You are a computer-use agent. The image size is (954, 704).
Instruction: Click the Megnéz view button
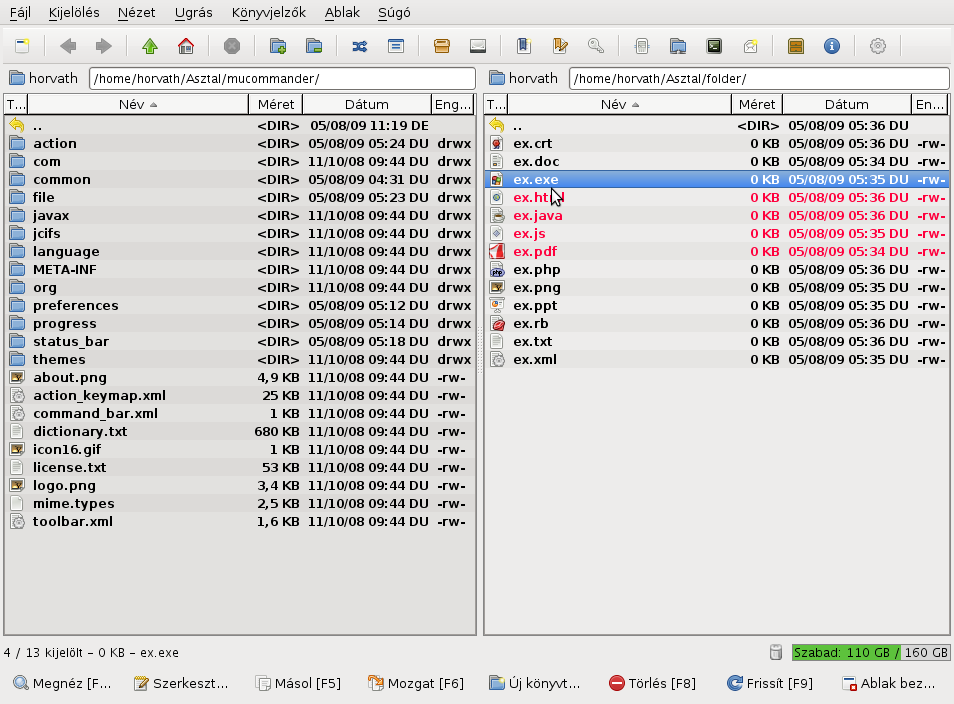pos(63,683)
